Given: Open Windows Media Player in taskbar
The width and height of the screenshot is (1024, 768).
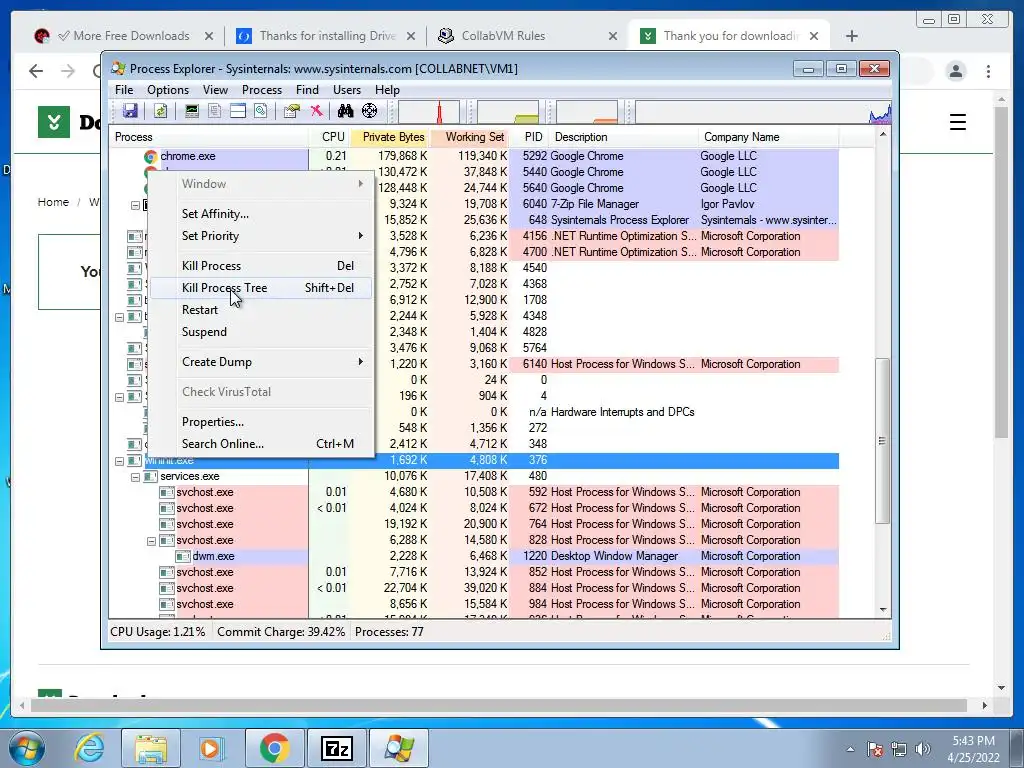Looking at the screenshot, I should (212, 748).
